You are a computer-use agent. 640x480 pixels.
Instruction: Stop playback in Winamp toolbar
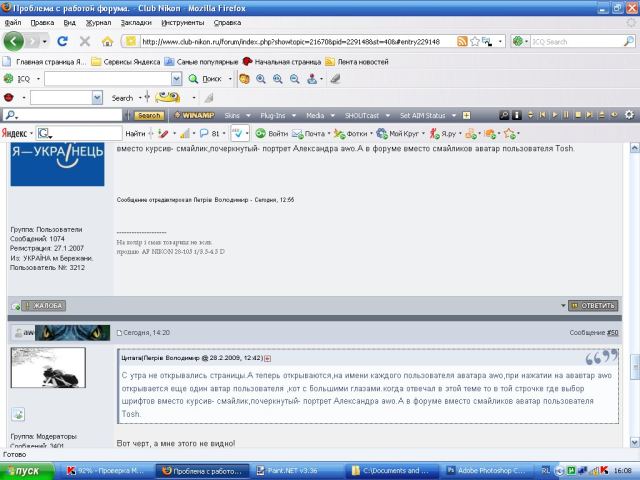pos(578,115)
